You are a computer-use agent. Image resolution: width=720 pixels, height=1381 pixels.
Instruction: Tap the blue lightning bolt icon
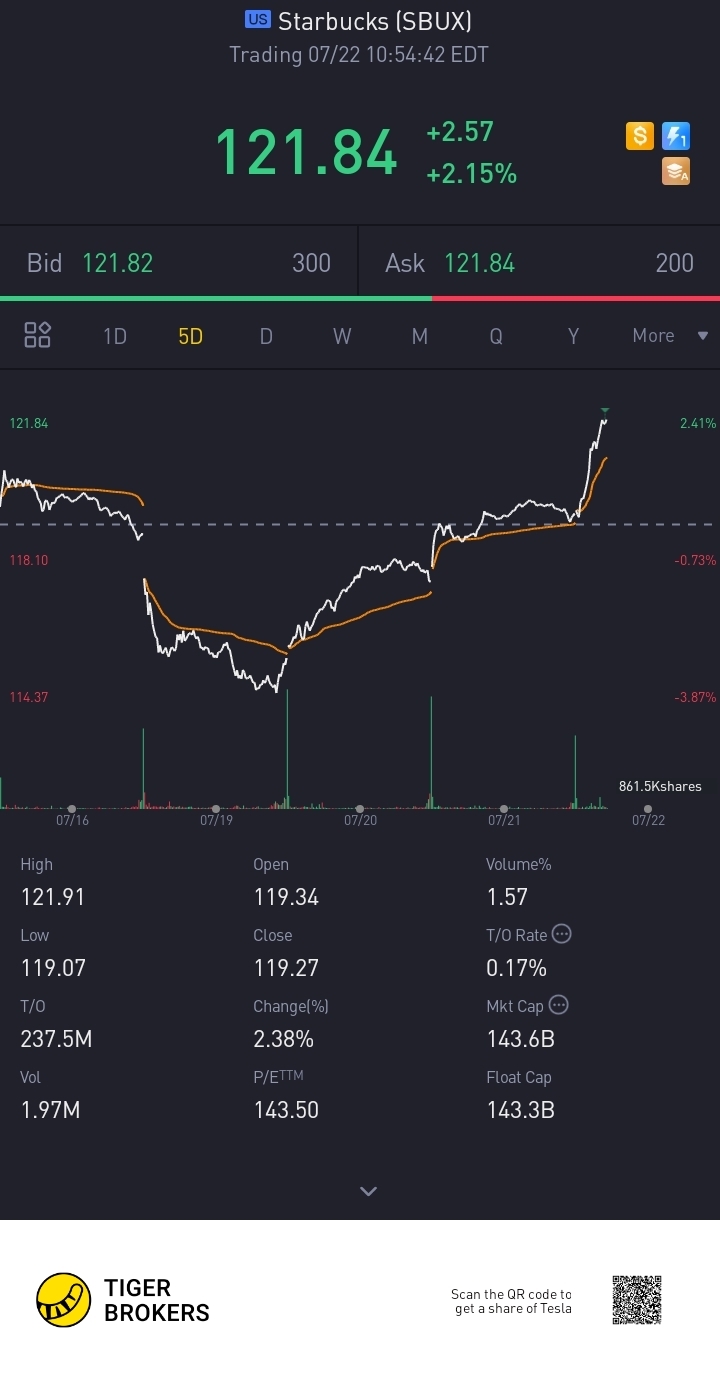676,136
